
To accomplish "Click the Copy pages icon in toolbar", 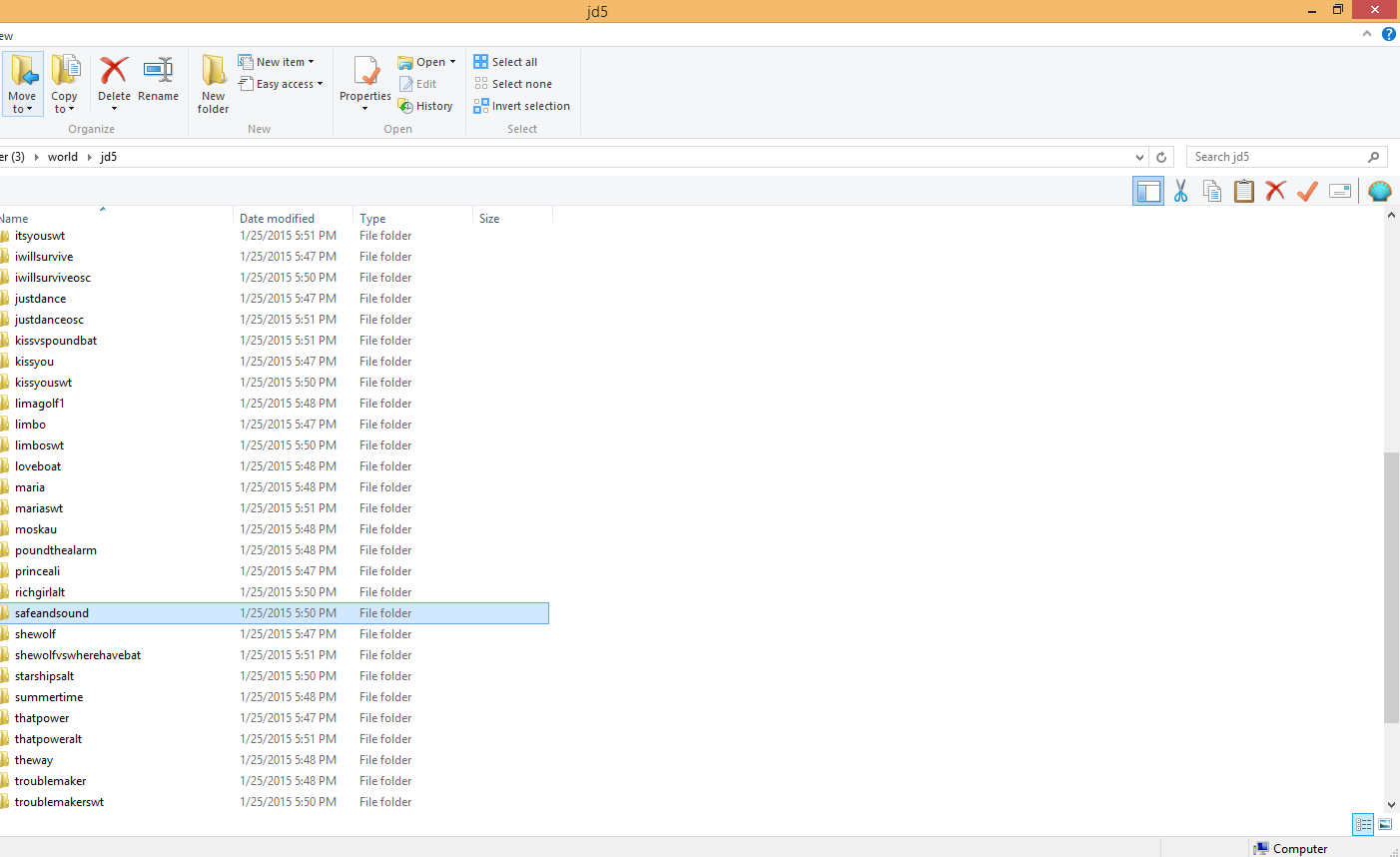I will (x=1212, y=191).
